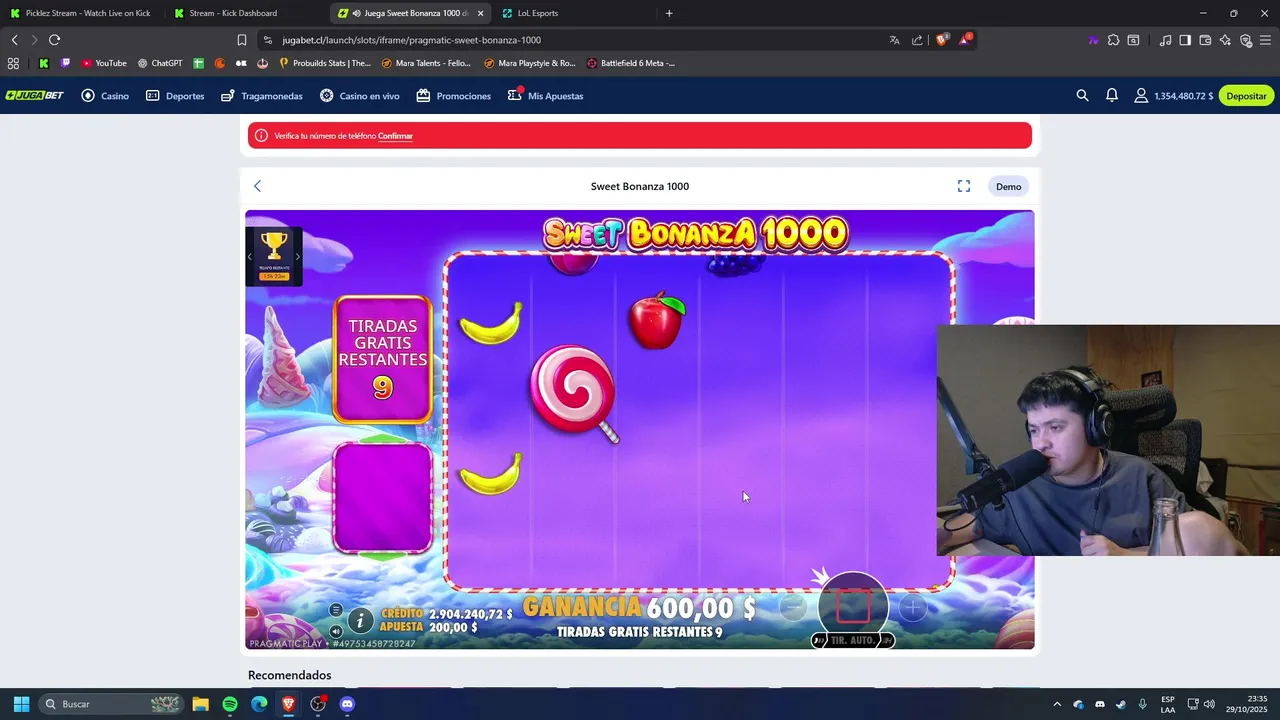Screen dimensions: 1280x720
Task: Open the browser main hamburger menu
Action: pyautogui.click(x=1266, y=40)
